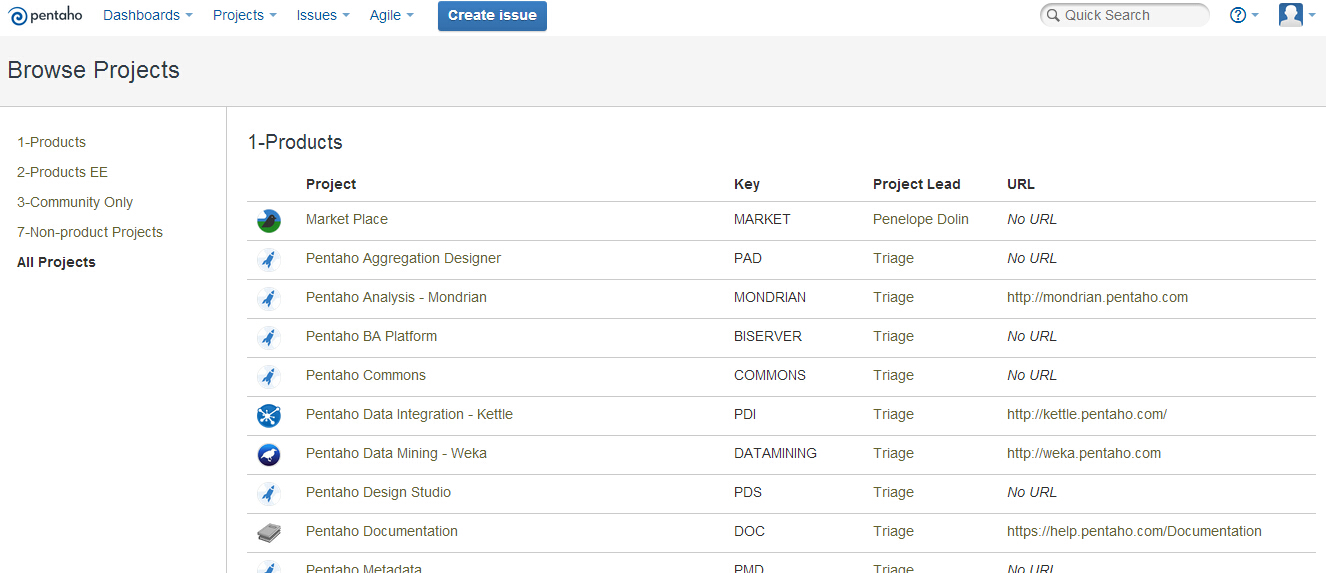Select the 1-Products category
This screenshot has height=573, width=1326.
point(51,142)
